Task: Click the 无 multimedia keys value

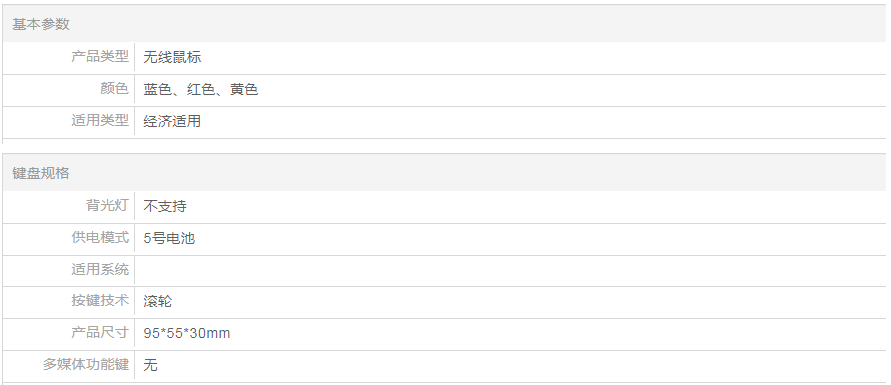Action: click(x=151, y=365)
